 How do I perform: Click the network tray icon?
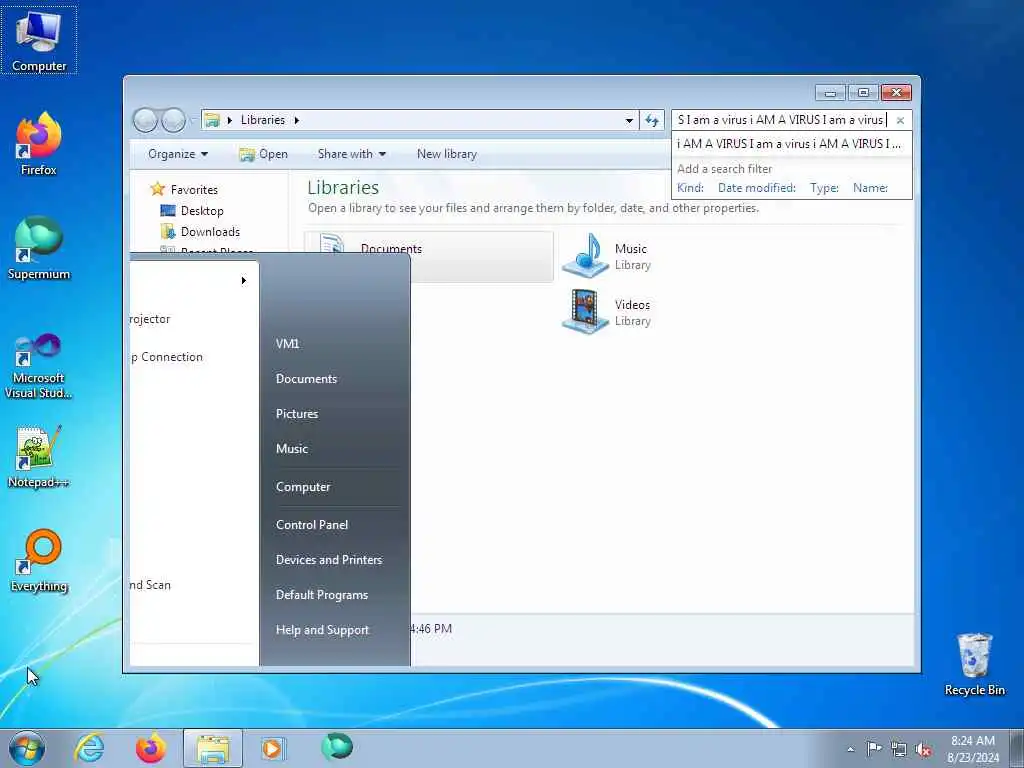899,750
